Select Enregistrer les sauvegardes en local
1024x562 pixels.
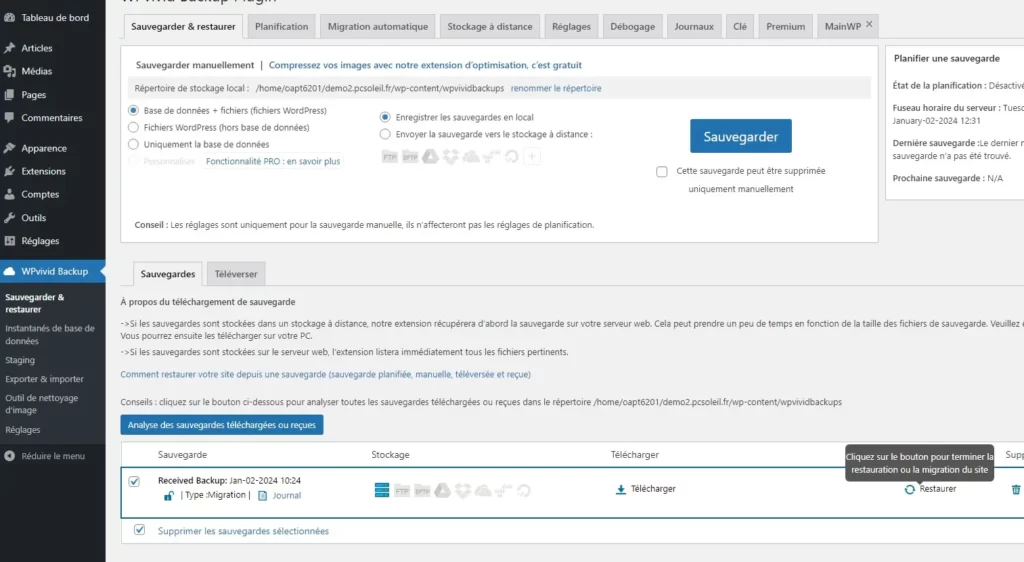[x=385, y=117]
